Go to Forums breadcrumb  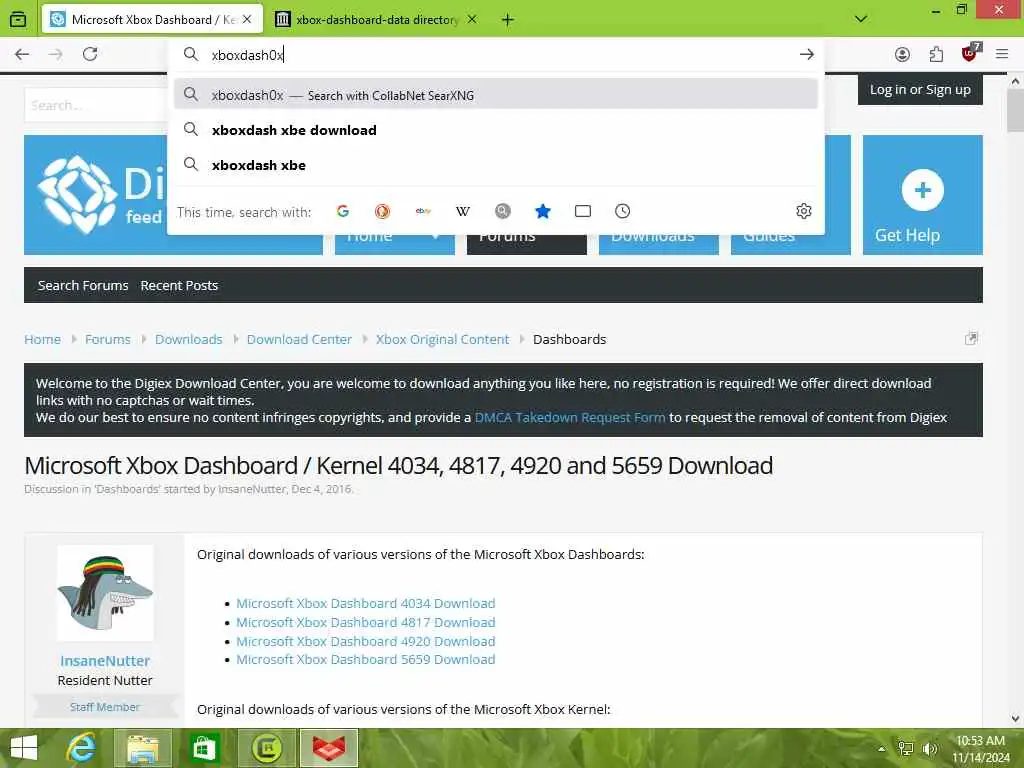tap(108, 339)
